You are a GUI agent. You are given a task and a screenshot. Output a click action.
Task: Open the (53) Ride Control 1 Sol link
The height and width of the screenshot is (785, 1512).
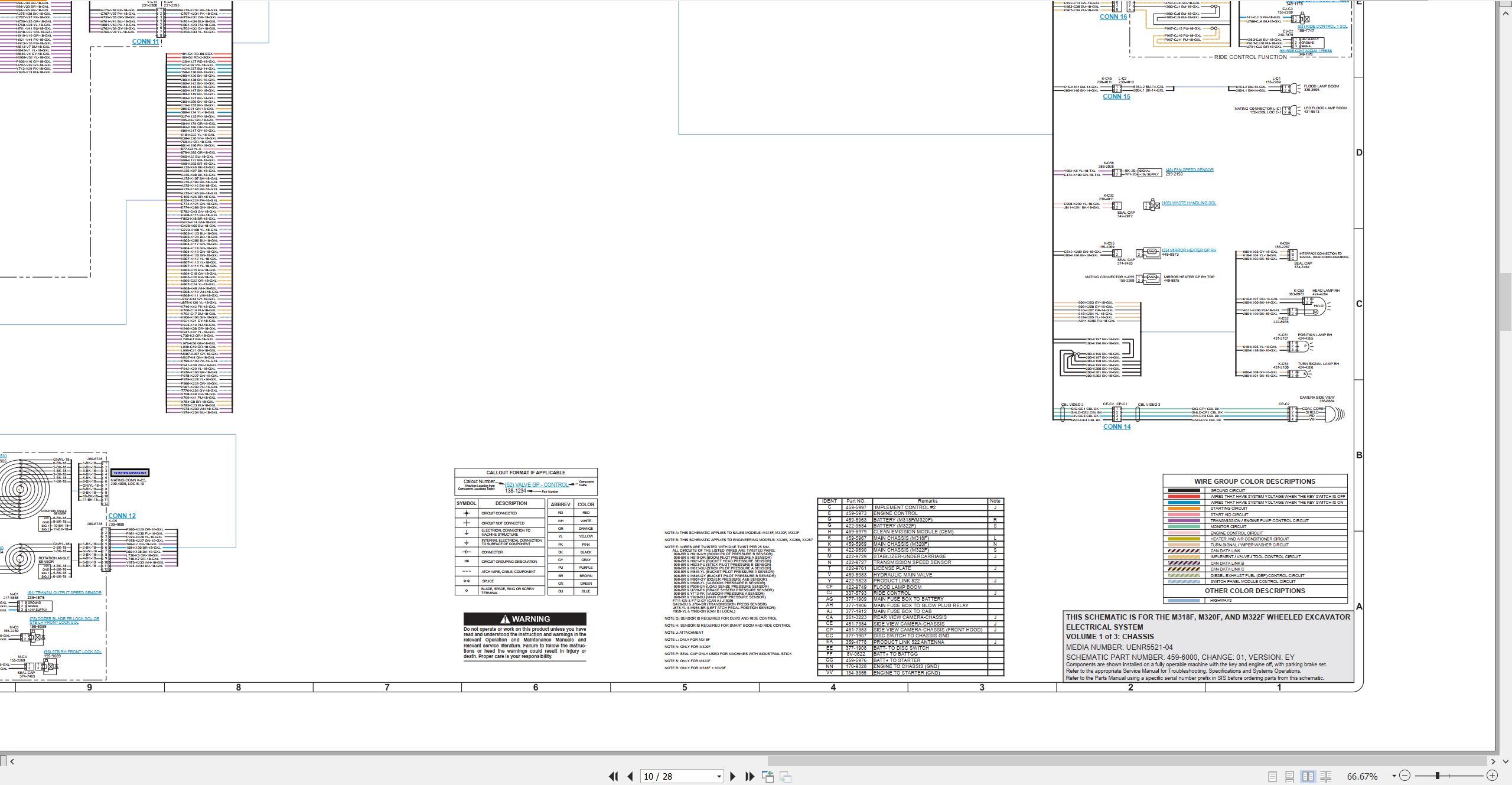coord(1322,26)
